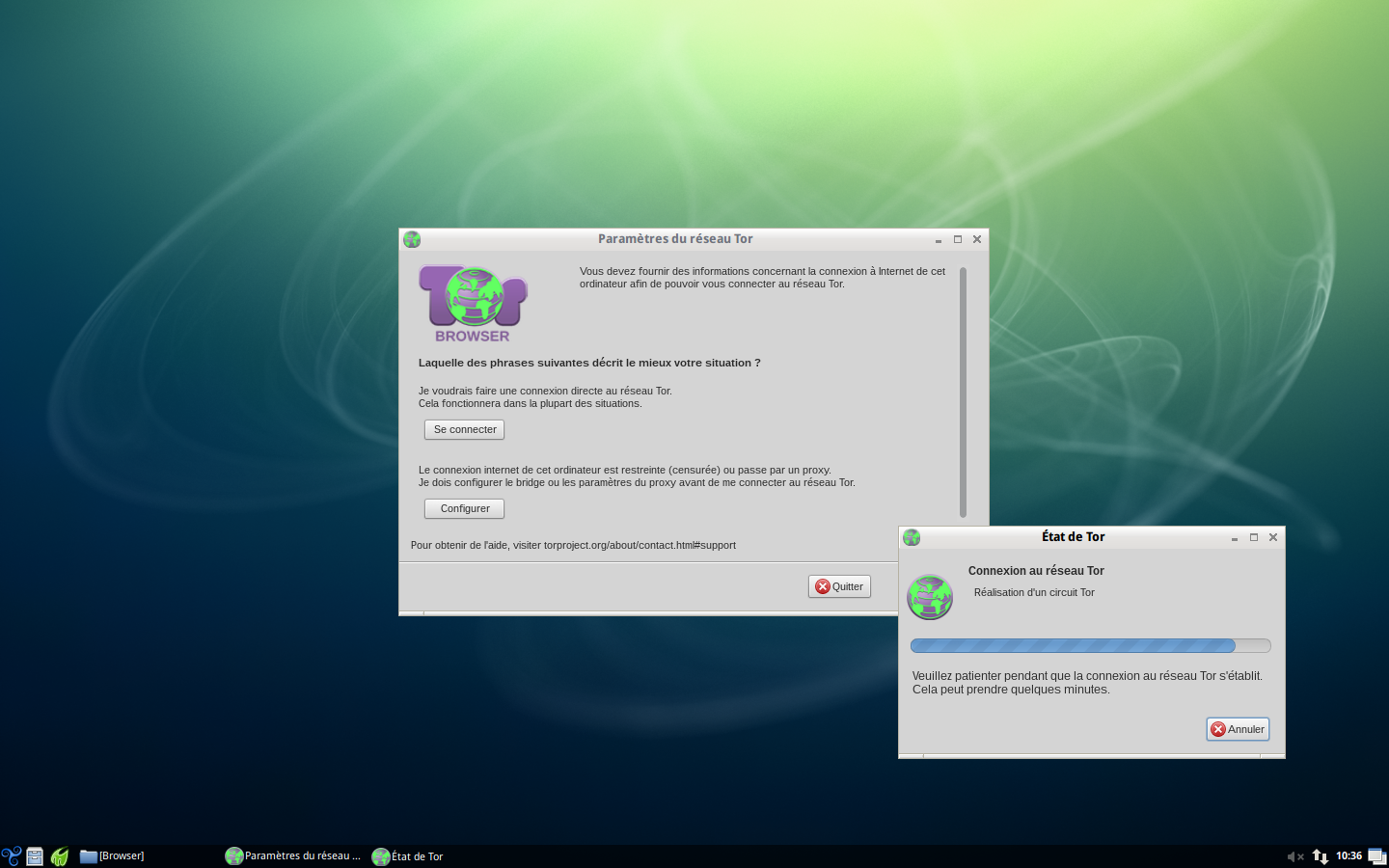Click the Se connecter button
Viewport: 1389px width, 868px height.
click(x=464, y=429)
